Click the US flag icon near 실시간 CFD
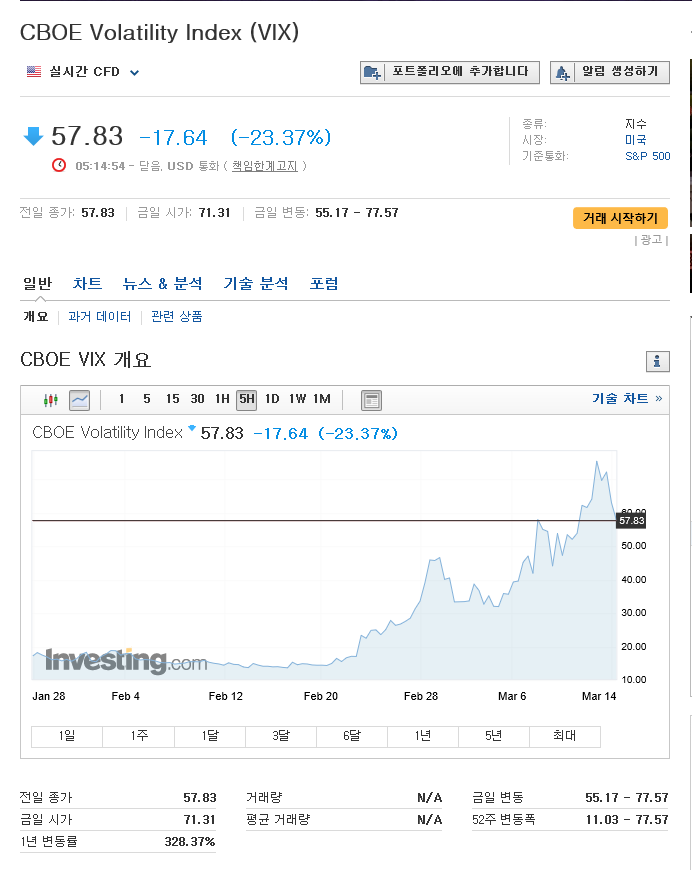The image size is (692, 870). [x=32, y=72]
